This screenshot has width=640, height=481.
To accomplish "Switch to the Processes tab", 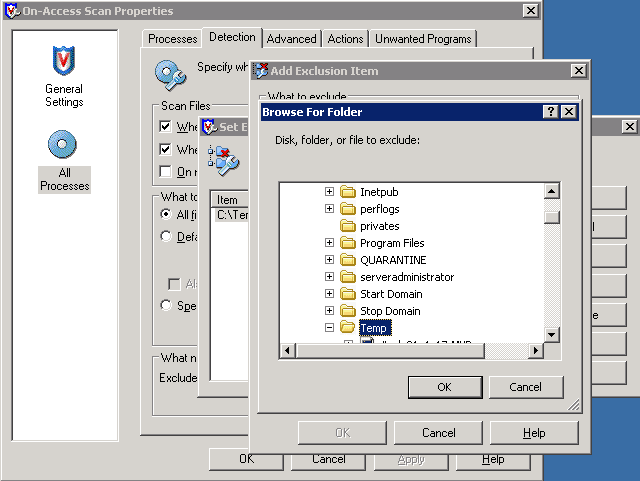I will [x=172, y=39].
